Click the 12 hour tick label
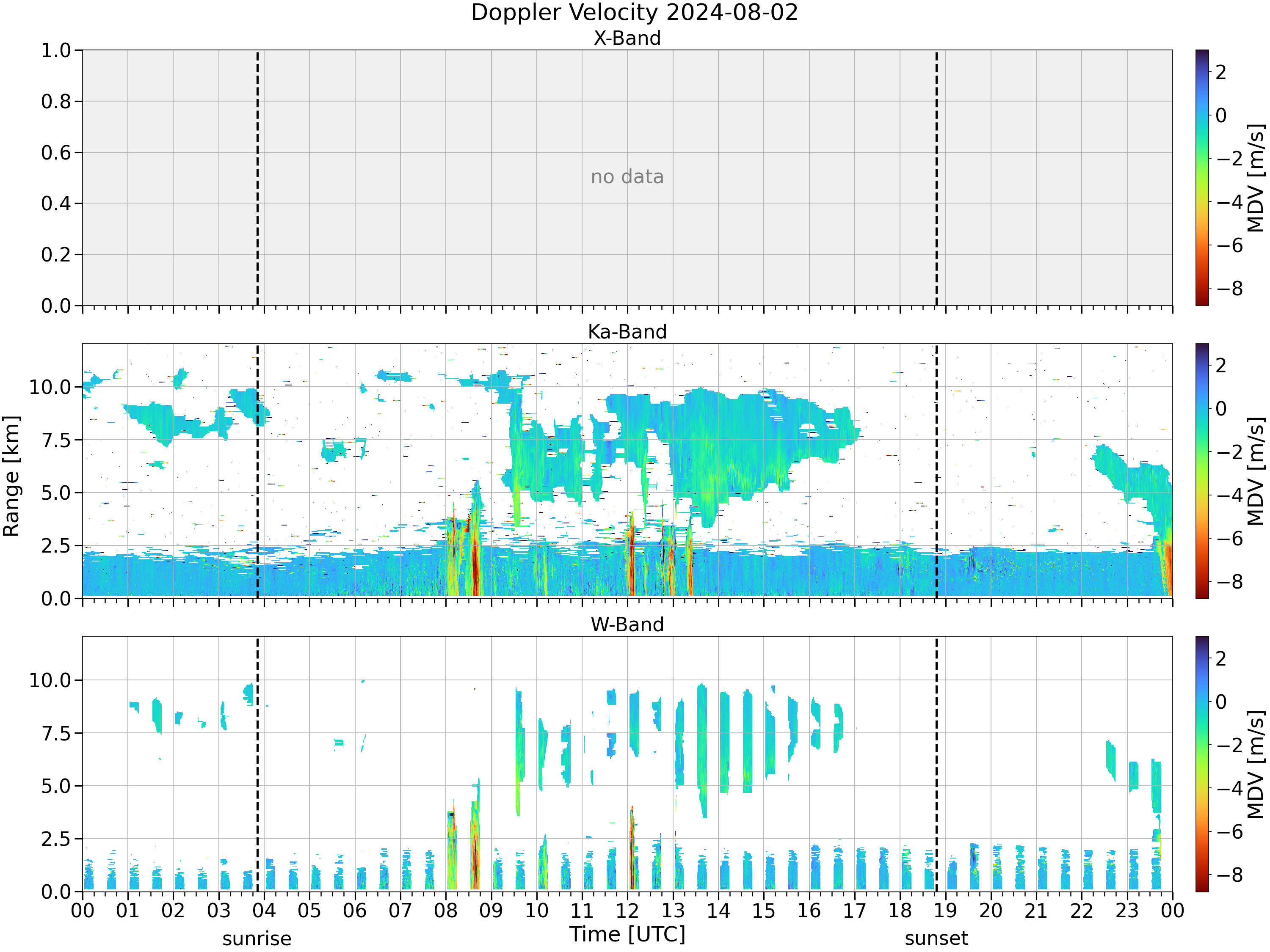 [x=627, y=911]
